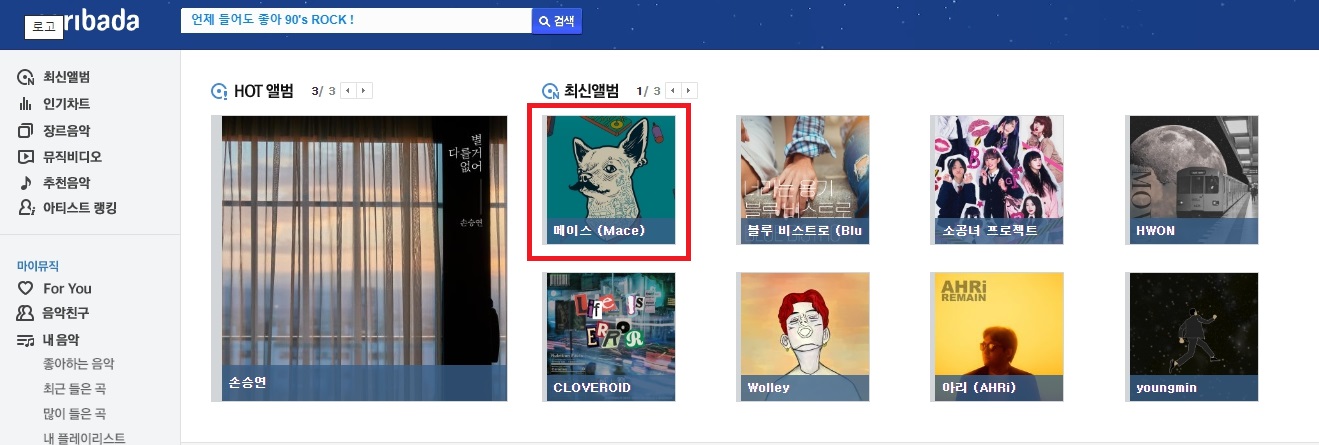This screenshot has width=1319, height=445.
Task: Open 최근 들은 곡 list
Action: pos(75,389)
